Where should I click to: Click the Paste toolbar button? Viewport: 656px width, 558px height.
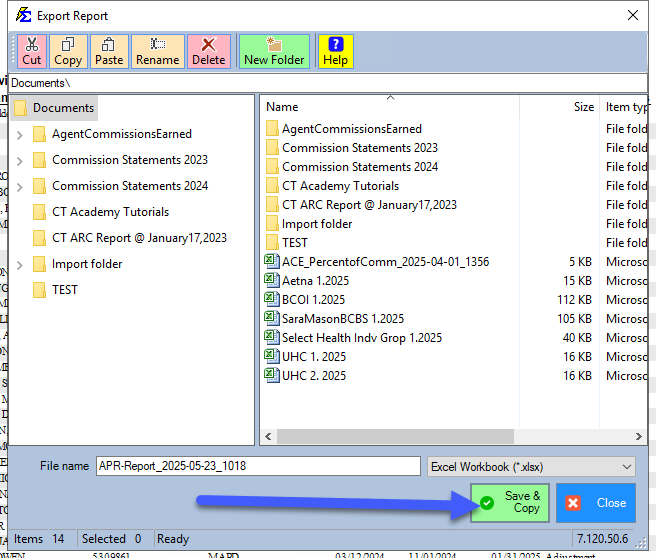pos(109,51)
